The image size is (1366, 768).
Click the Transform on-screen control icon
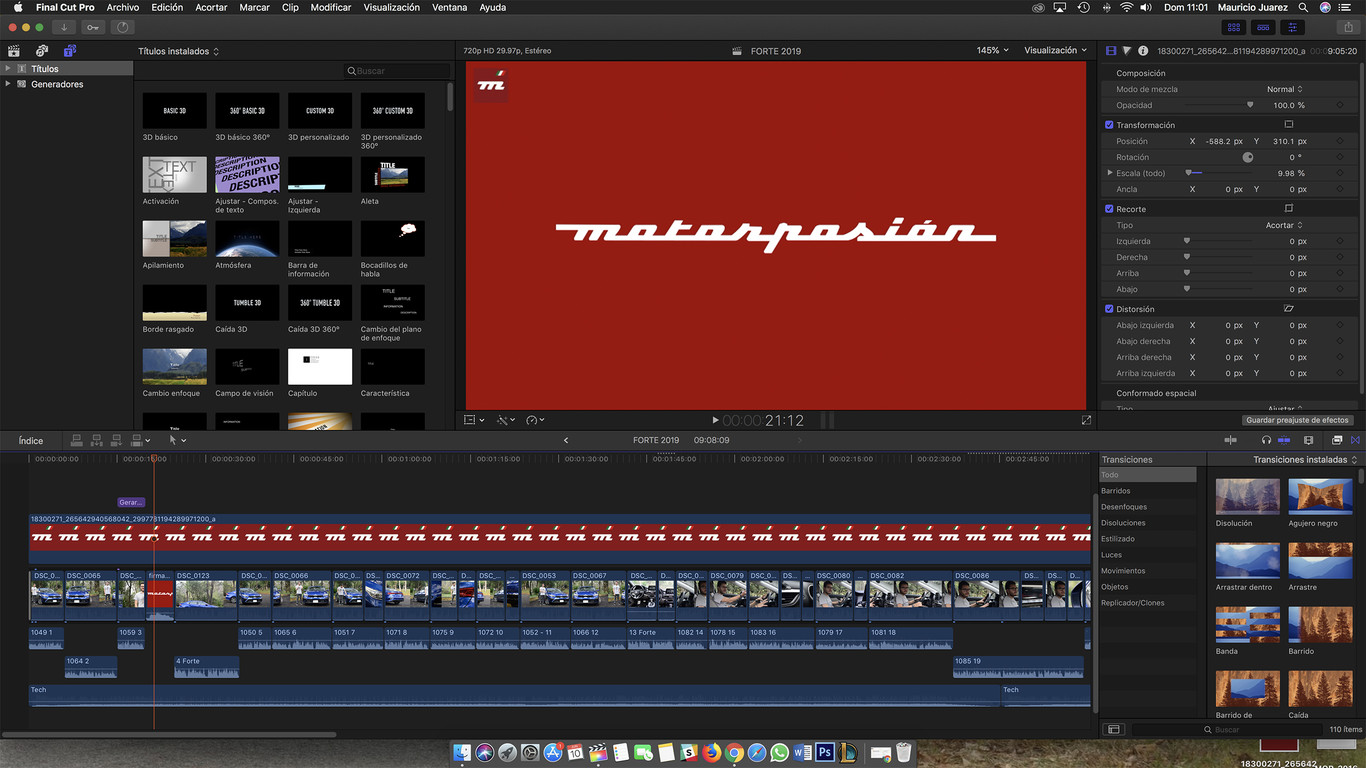(1289, 125)
